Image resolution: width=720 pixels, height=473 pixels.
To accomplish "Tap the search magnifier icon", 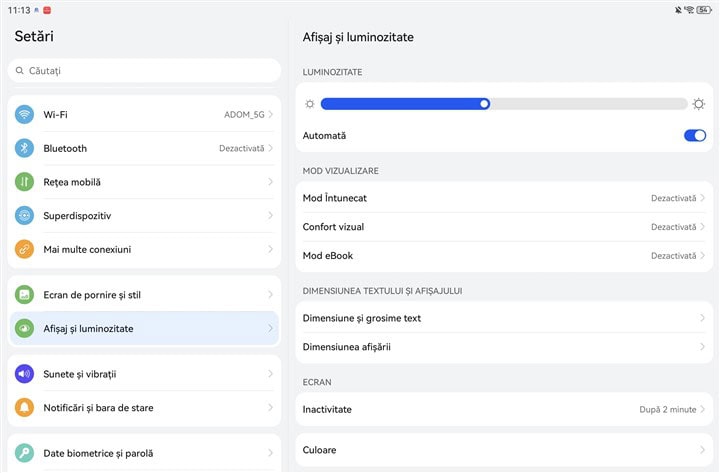I will [x=19, y=71].
